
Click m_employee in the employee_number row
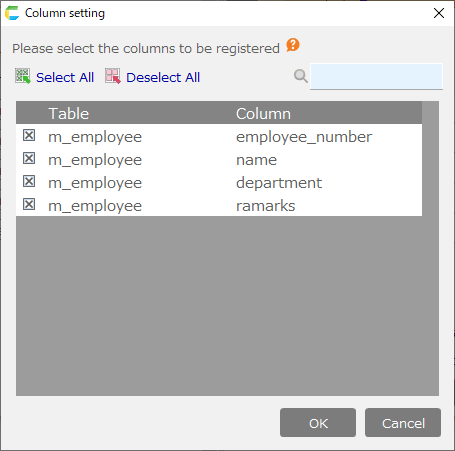[x=95, y=137]
